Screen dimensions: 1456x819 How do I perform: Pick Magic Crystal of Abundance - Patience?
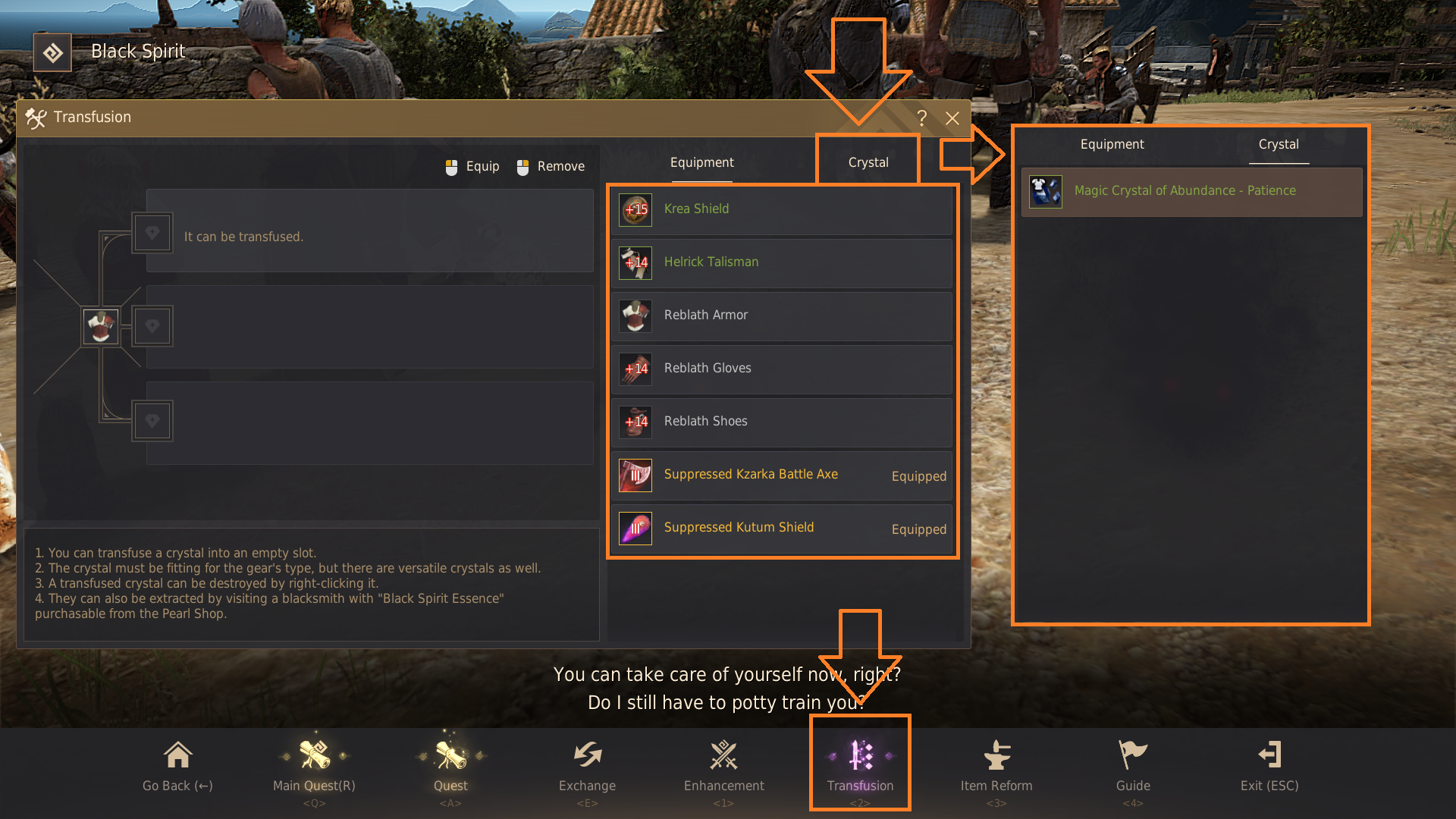coord(1191,191)
